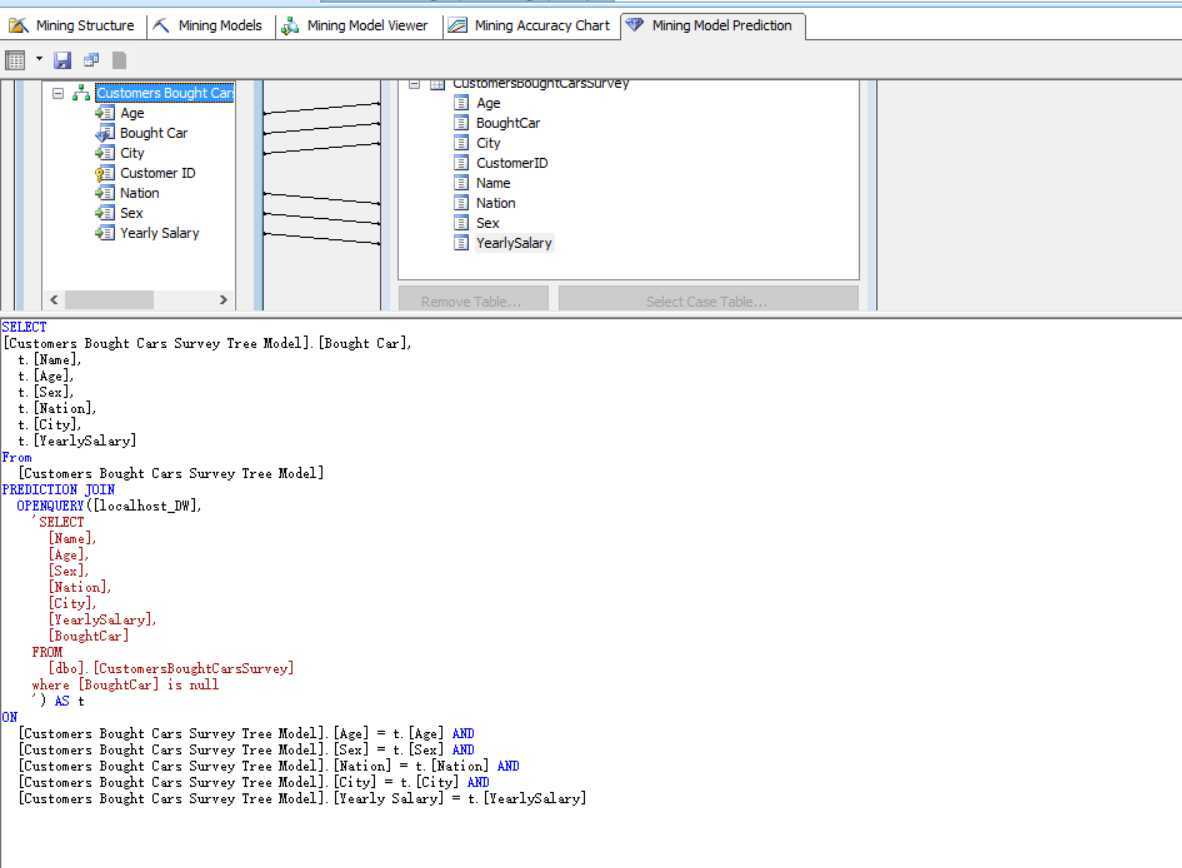
Task: Open the Mining Accuracy Chart tab
Action: point(530,26)
